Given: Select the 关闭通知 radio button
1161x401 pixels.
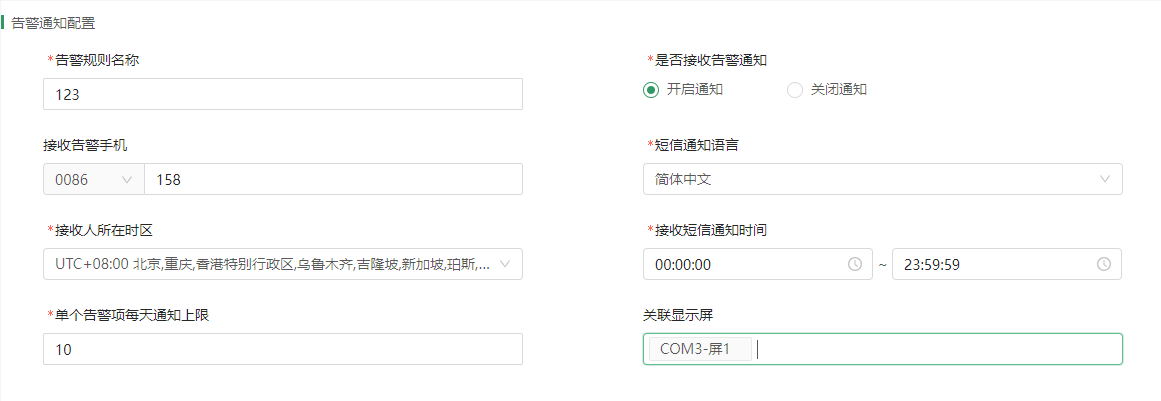Looking at the screenshot, I should pos(794,90).
